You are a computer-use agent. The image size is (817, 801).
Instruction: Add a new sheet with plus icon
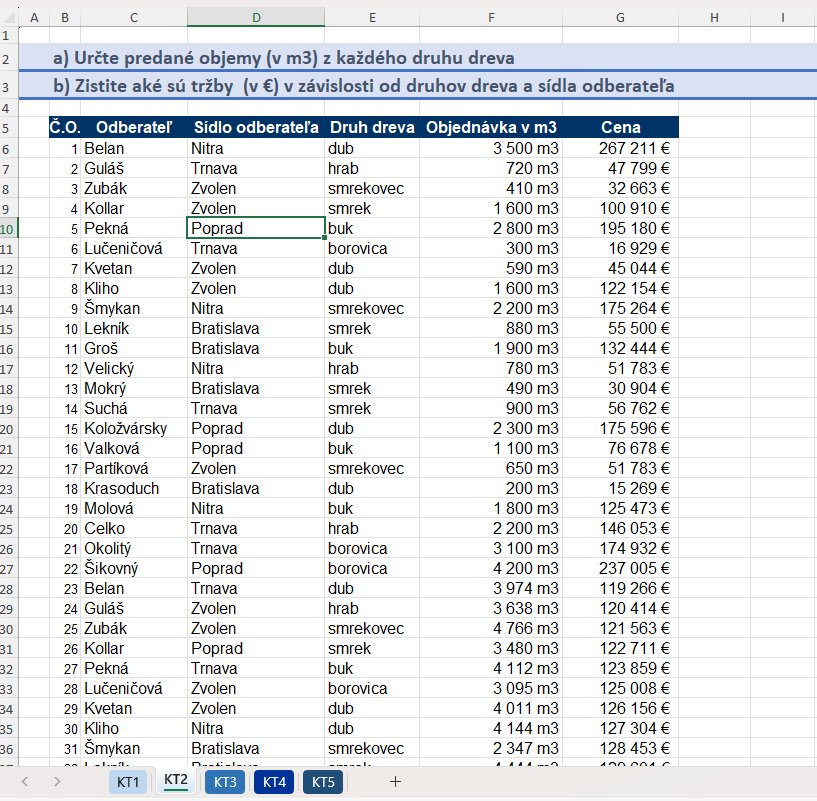coord(395,781)
